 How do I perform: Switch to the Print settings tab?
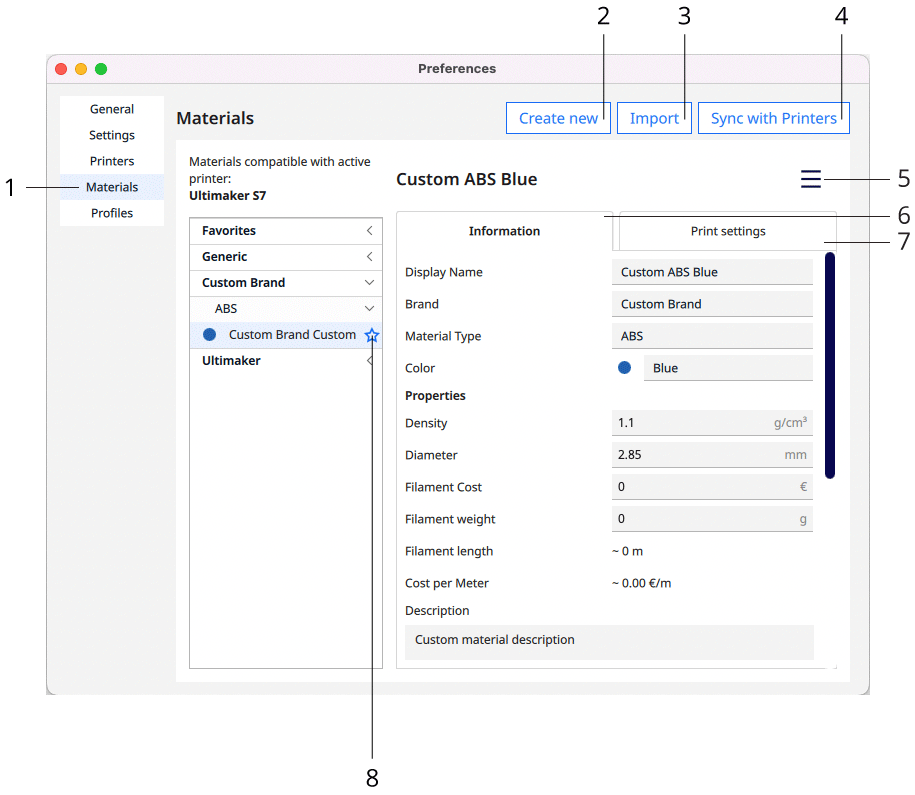pyautogui.click(x=727, y=231)
